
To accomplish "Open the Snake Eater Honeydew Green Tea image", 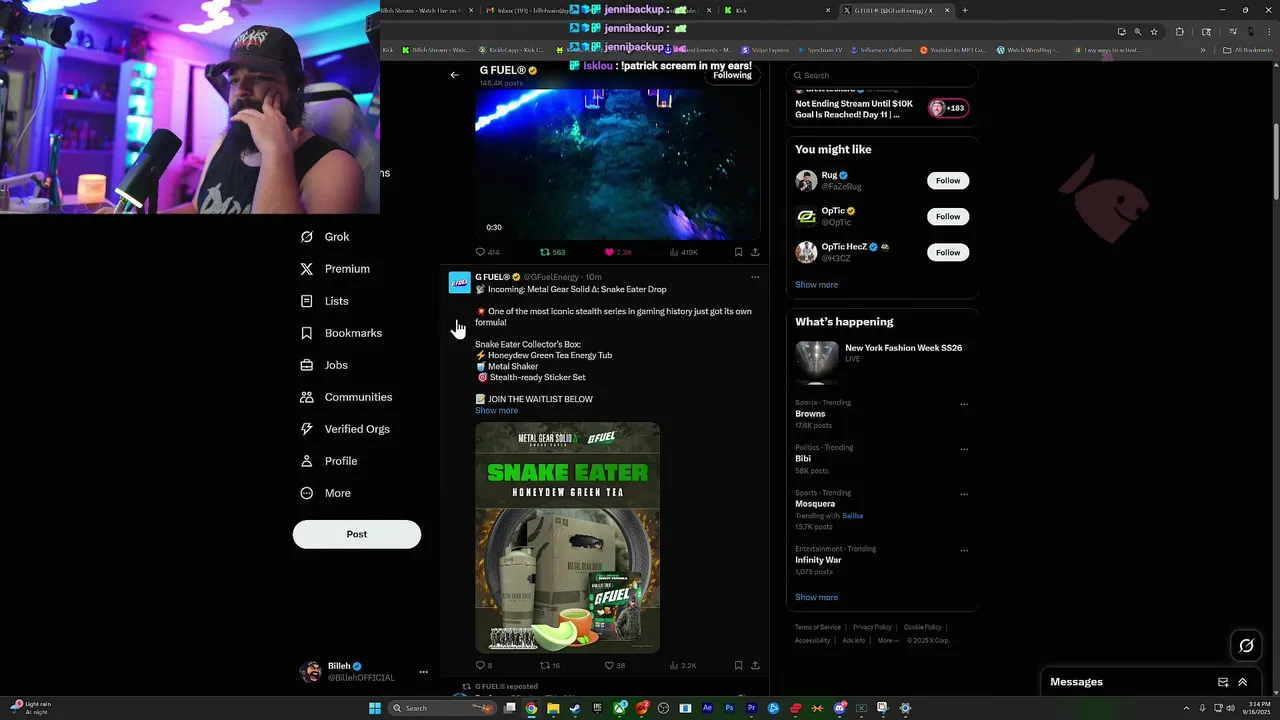I will click(567, 537).
